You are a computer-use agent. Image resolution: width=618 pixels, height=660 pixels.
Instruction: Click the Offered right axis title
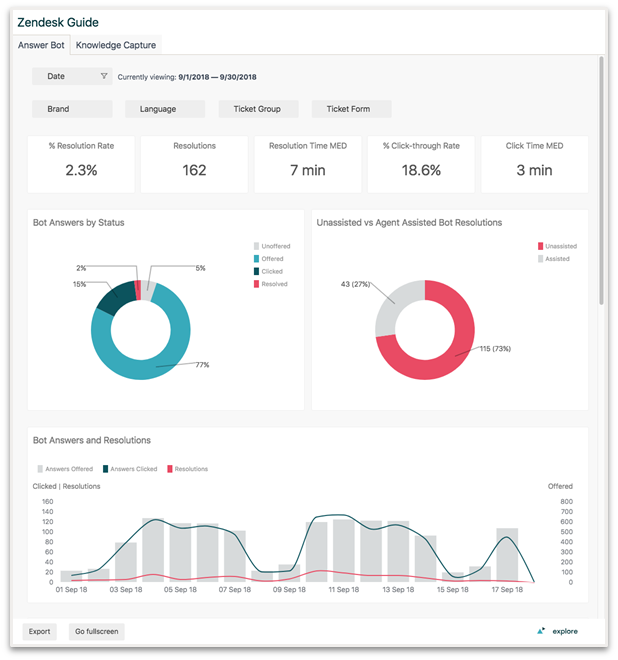(x=560, y=486)
